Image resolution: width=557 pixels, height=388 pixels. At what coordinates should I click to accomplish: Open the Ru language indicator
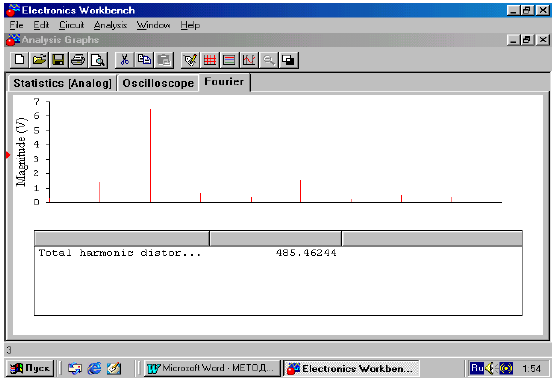(x=477, y=368)
